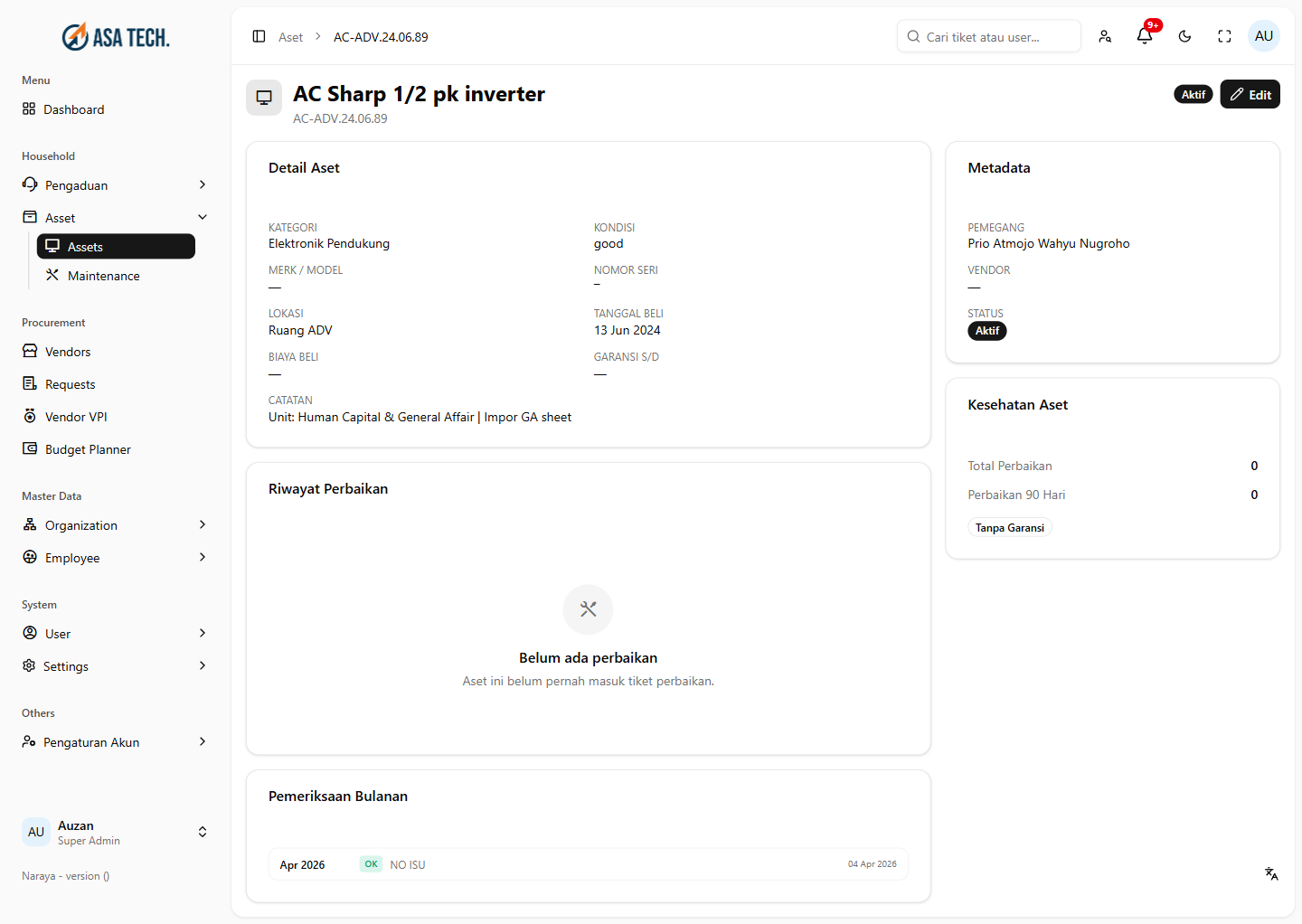Viewport: 1302px width, 924px height.
Task: Click the Total Perbaikan label
Action: (x=1010, y=466)
